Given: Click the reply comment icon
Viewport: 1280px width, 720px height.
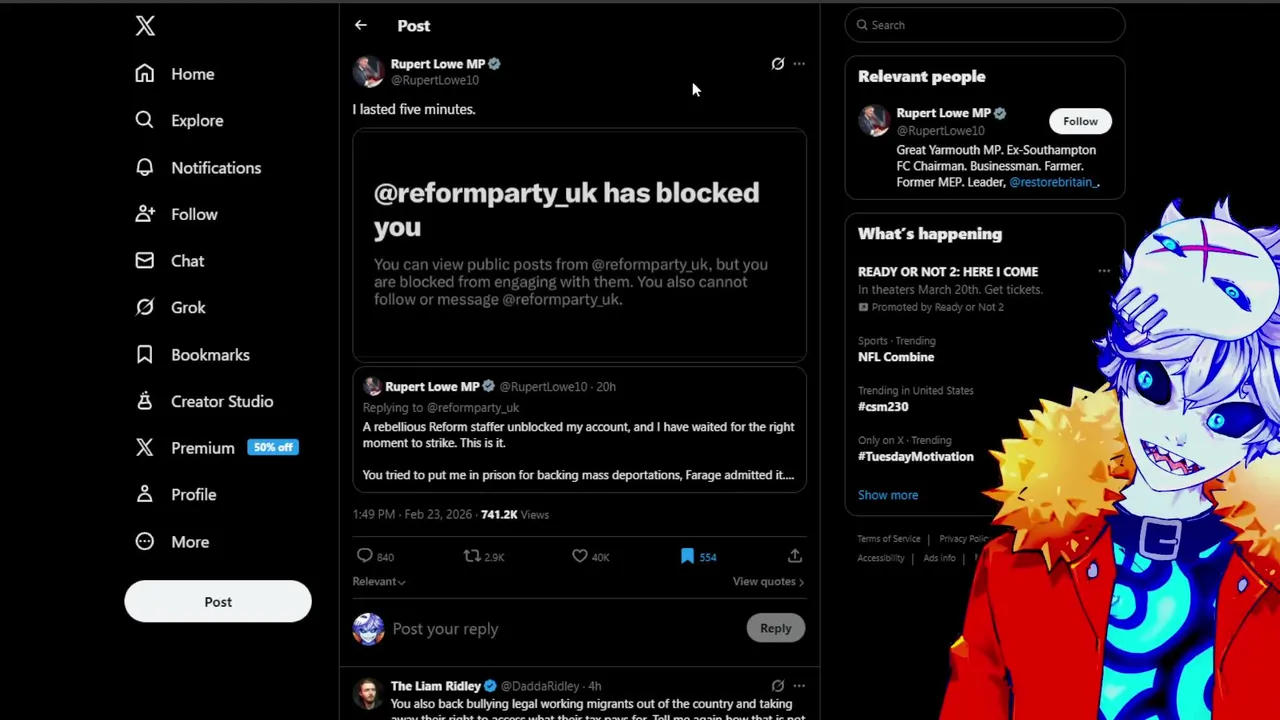Looking at the screenshot, I should 365,556.
